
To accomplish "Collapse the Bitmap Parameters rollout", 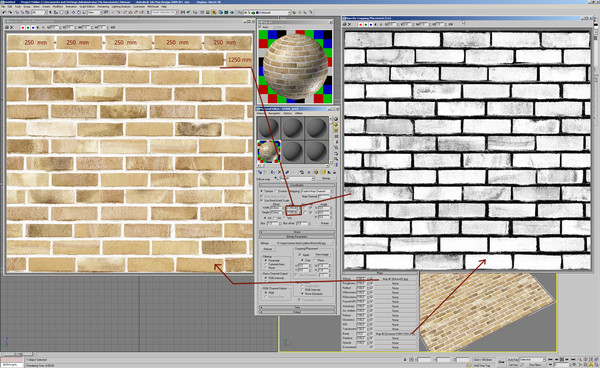I will pos(297,236).
